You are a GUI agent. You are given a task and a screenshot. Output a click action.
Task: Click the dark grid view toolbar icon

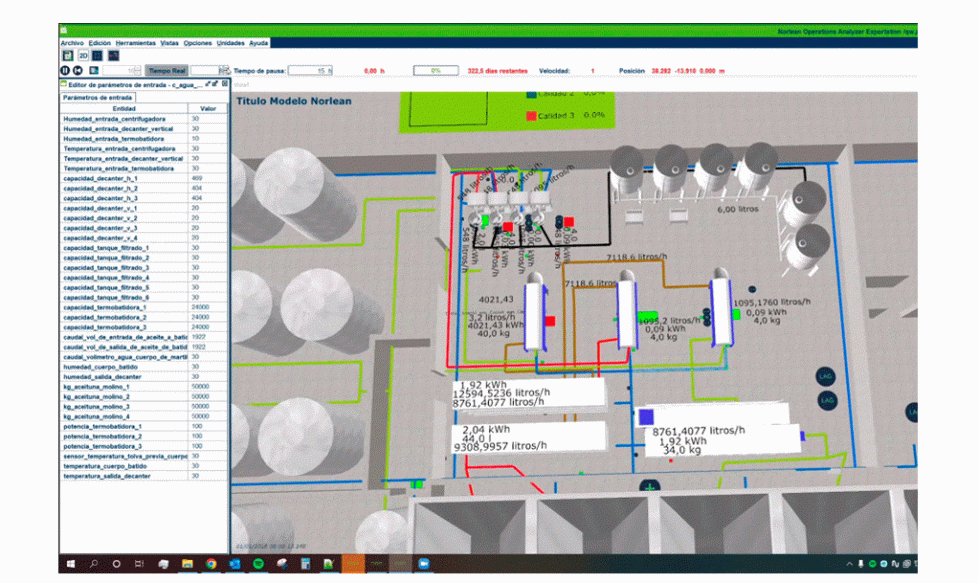point(98,56)
